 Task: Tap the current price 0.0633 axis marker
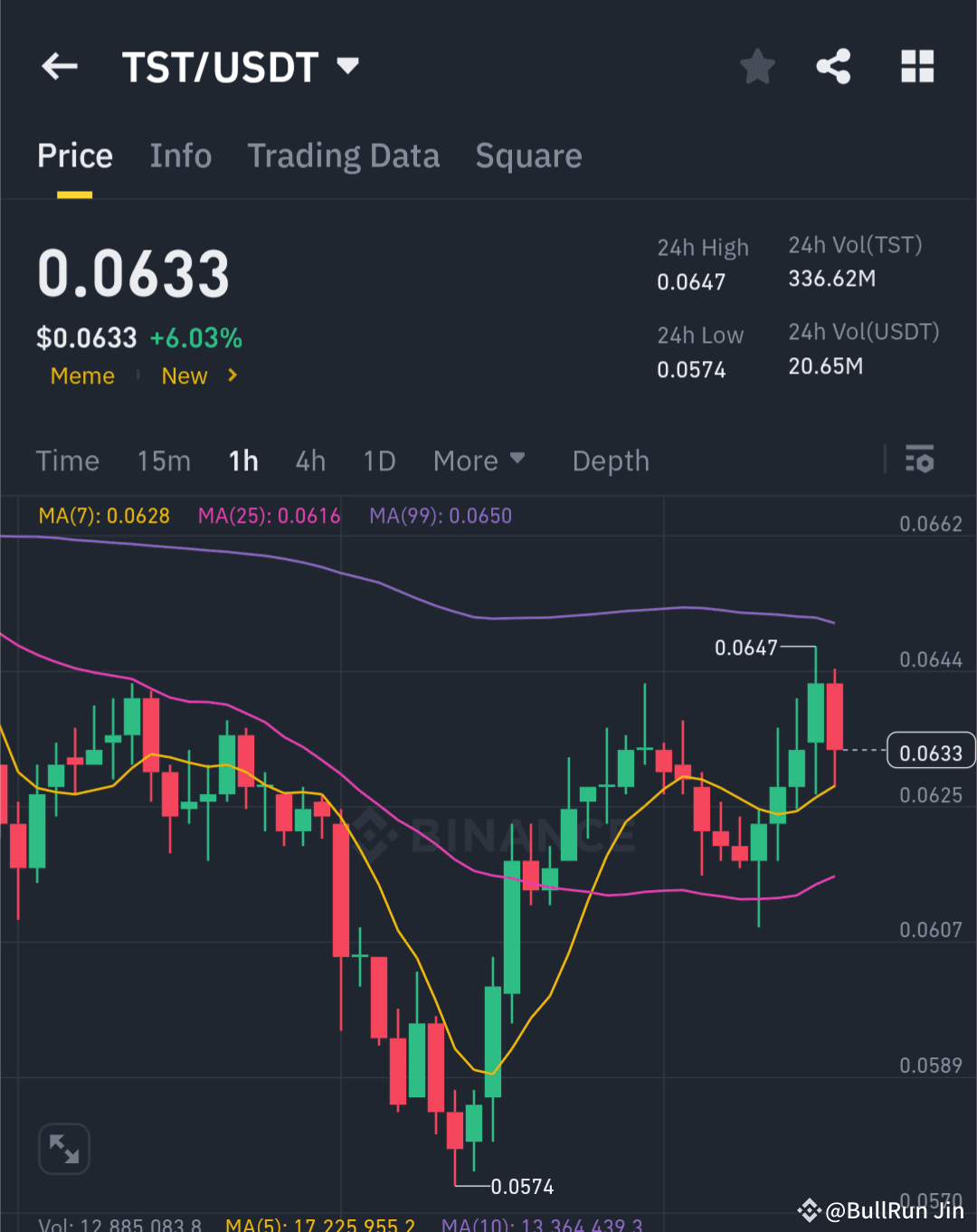pos(931,752)
